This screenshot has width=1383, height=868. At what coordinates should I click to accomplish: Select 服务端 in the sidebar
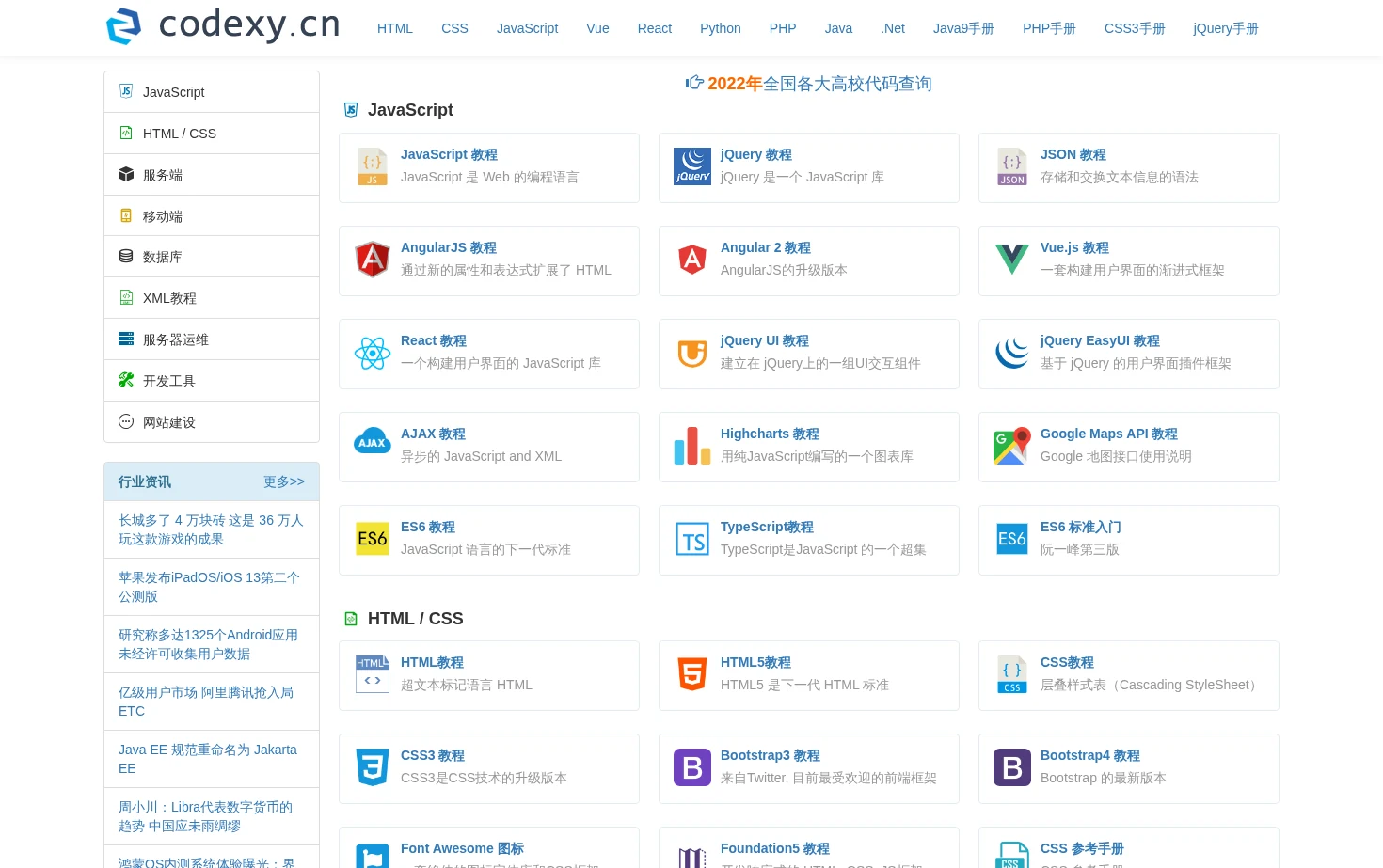tap(212, 175)
